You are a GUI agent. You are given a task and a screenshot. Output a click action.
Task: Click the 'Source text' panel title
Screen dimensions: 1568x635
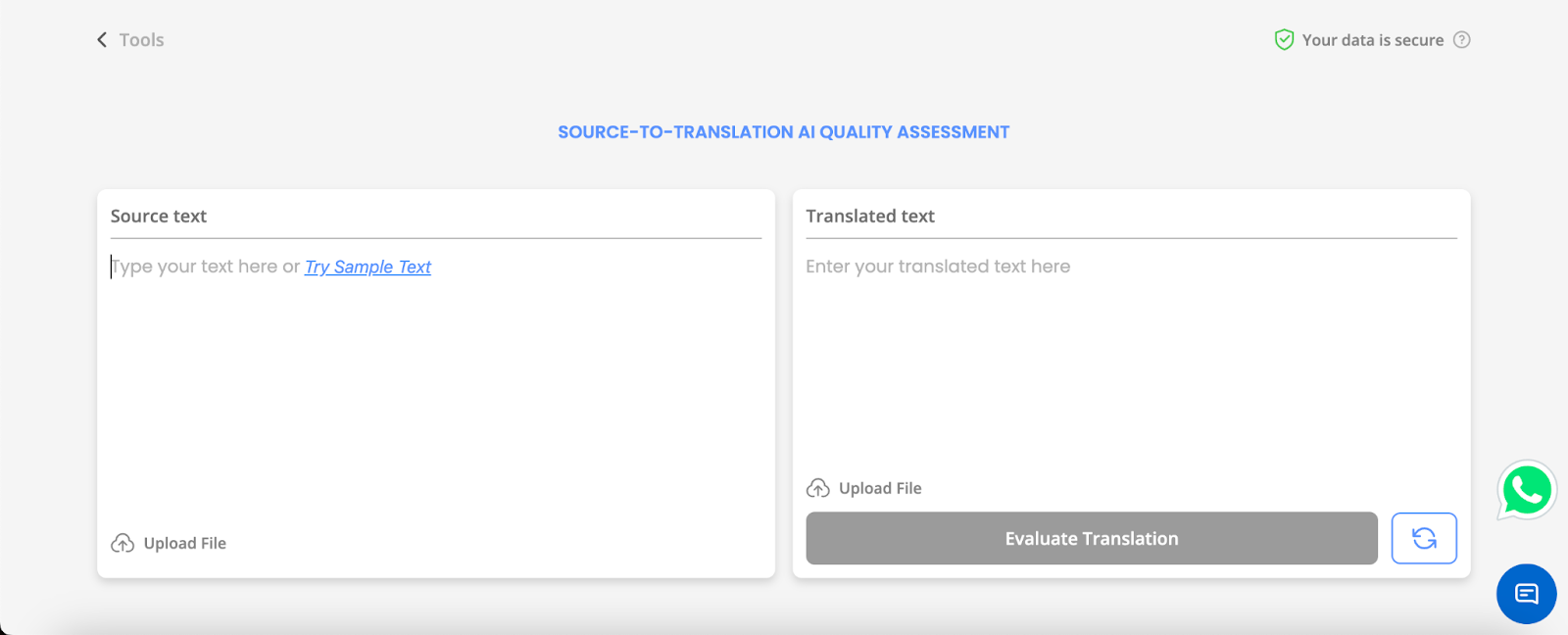tap(159, 217)
